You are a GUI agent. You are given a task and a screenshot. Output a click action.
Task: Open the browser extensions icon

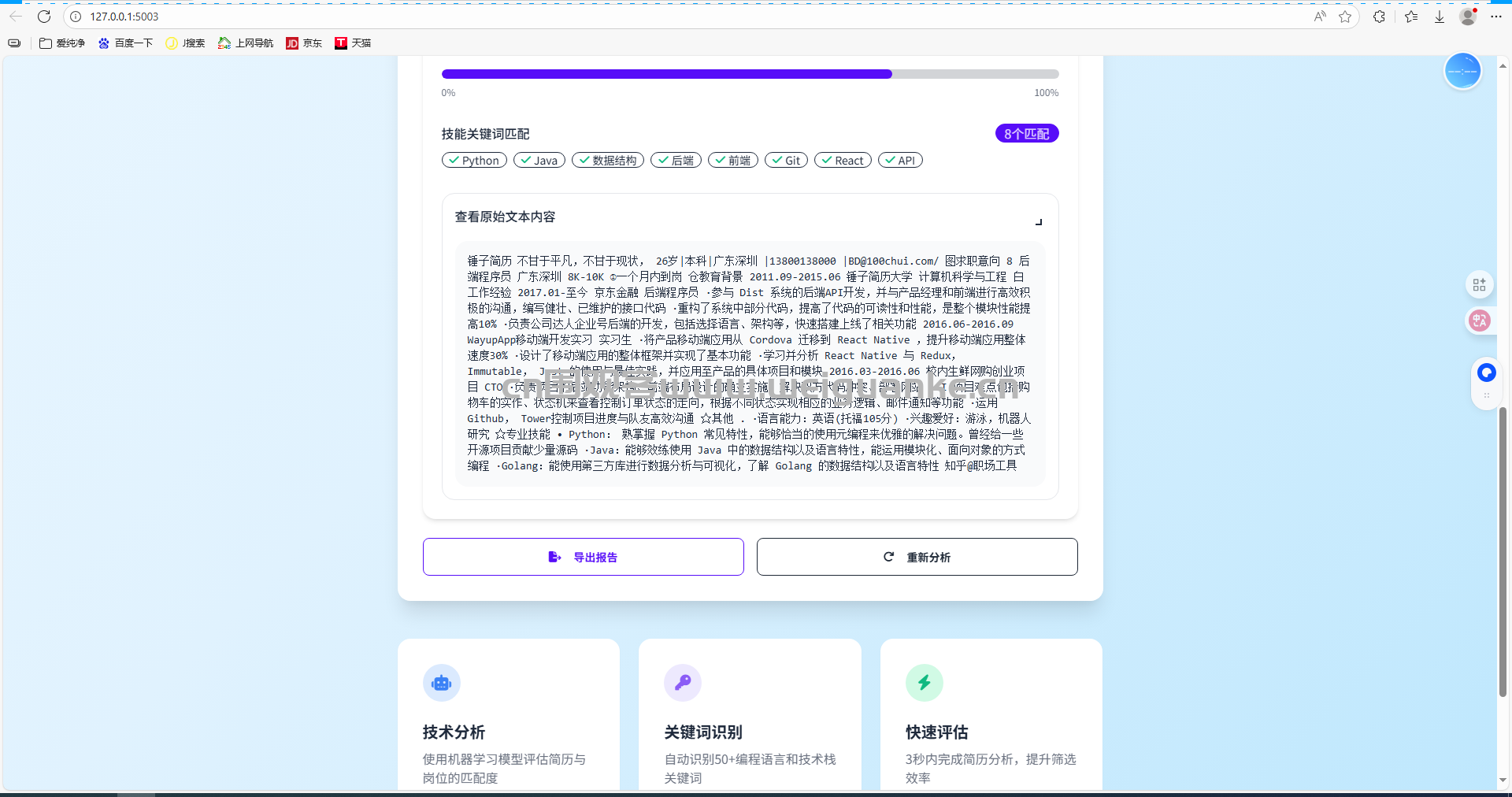point(1379,17)
